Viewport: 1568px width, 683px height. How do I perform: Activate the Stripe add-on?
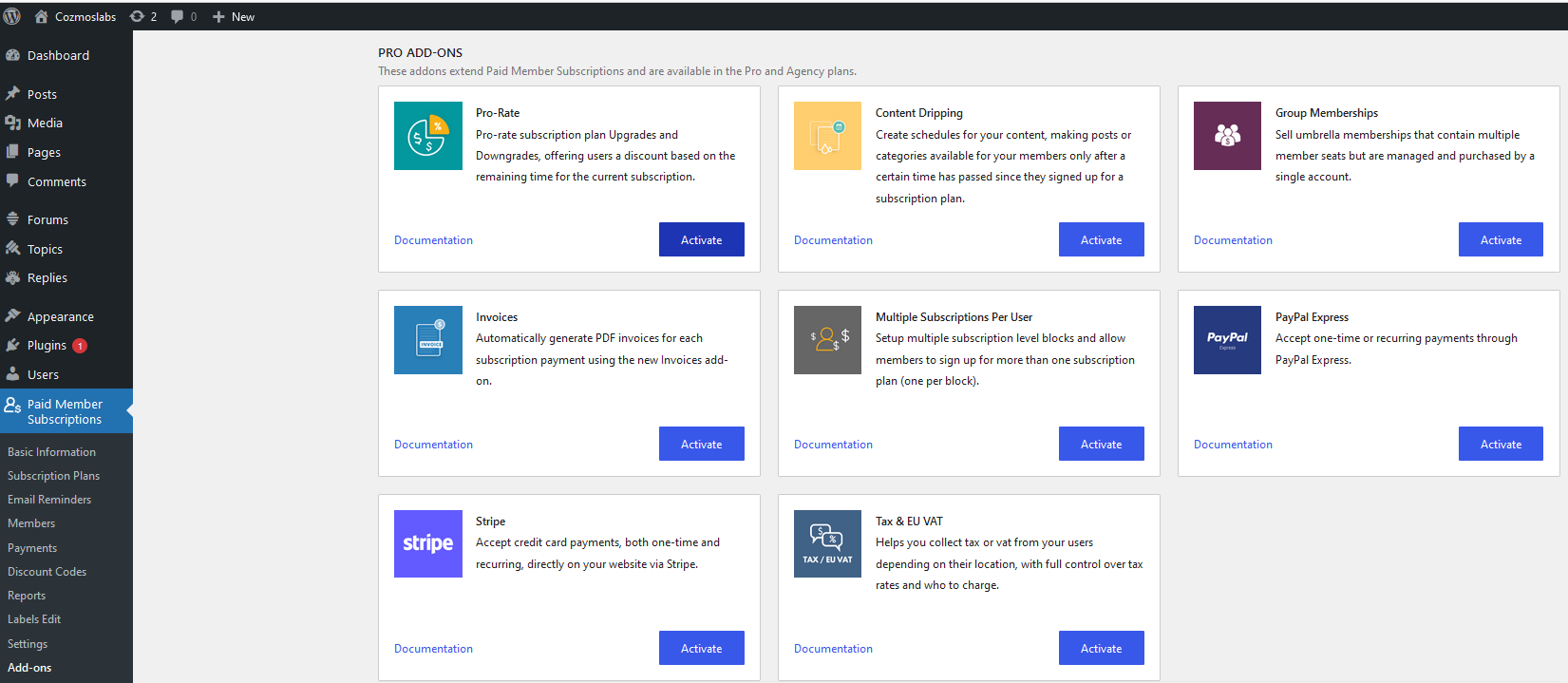point(702,648)
